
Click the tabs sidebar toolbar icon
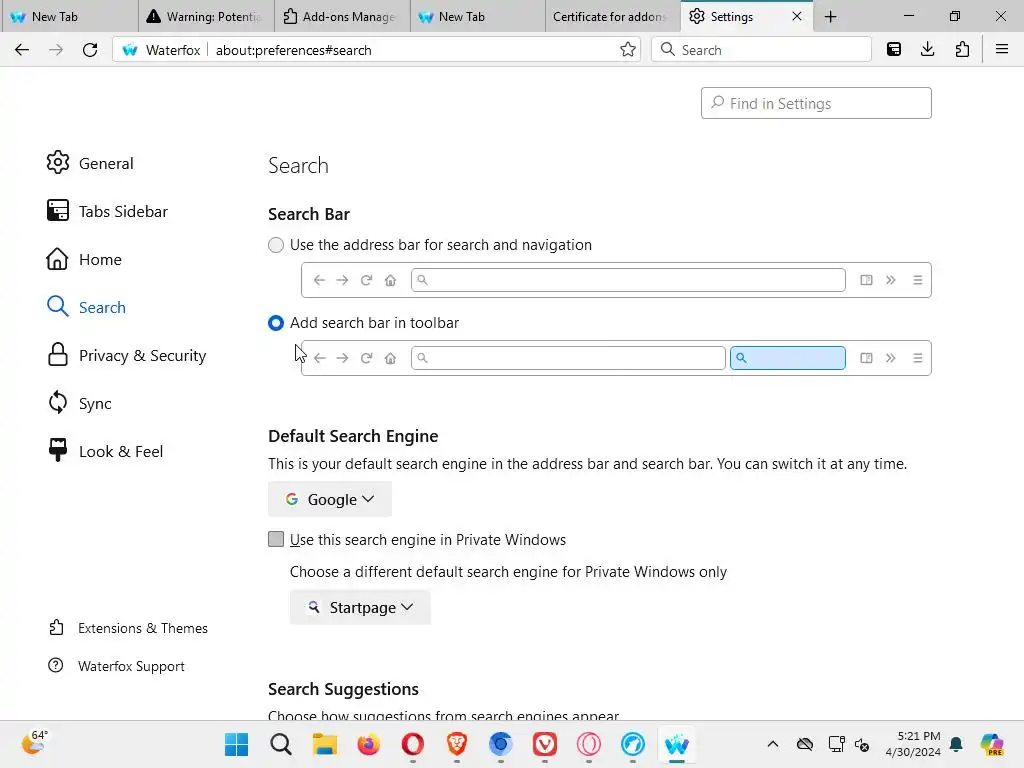(894, 50)
